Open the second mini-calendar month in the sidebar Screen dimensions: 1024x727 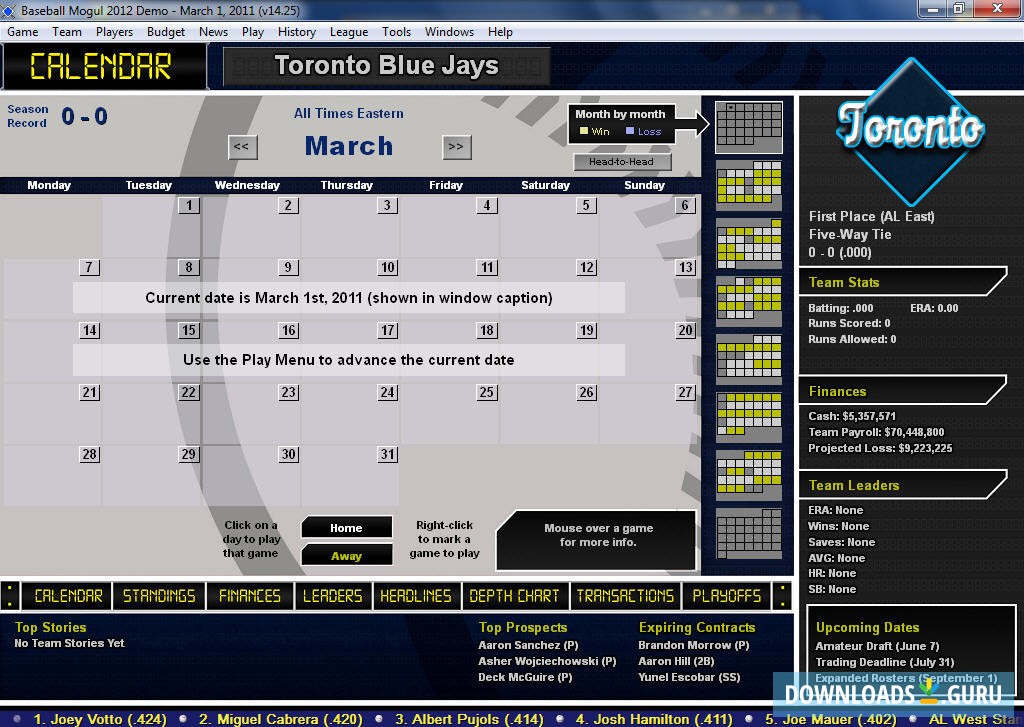click(x=750, y=185)
